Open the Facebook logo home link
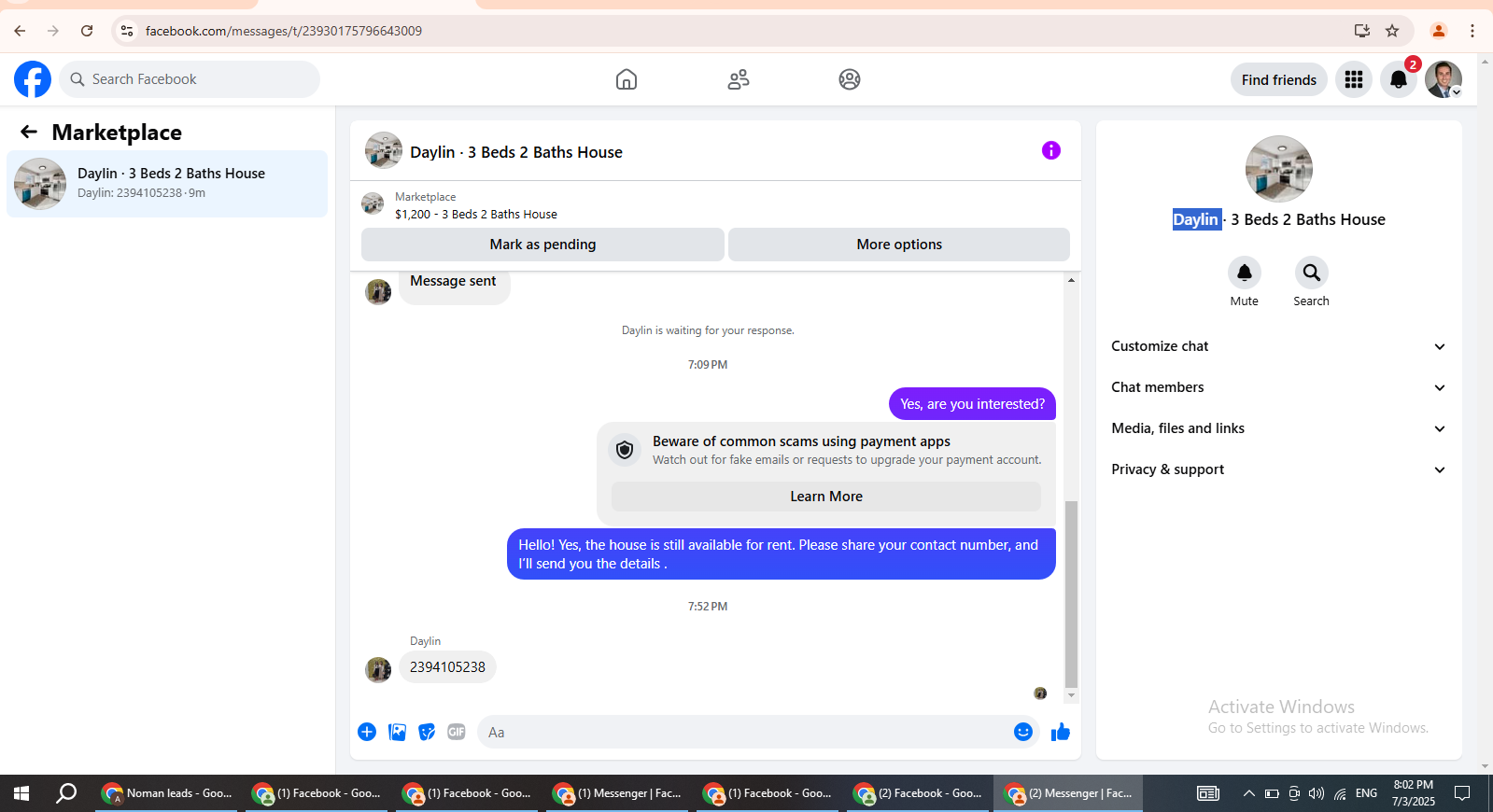This screenshot has width=1493, height=812. tap(33, 79)
